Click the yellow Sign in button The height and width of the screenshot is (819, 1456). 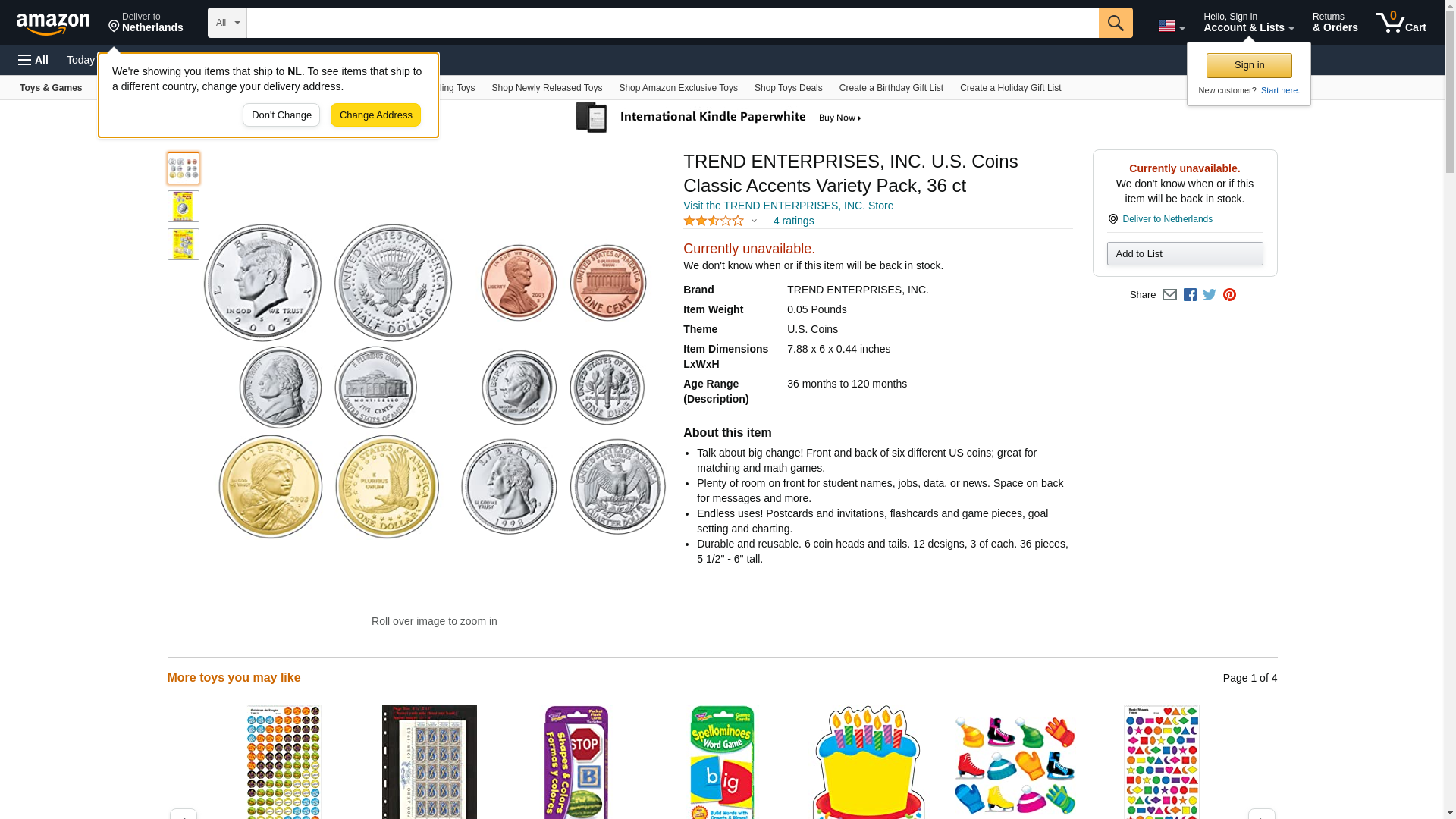1249,65
